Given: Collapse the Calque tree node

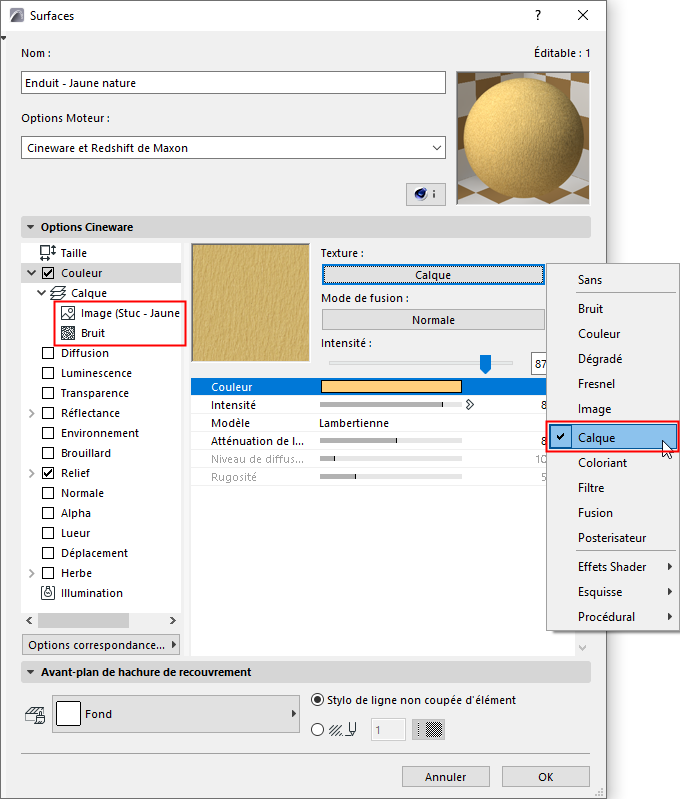Looking at the screenshot, I should 42,293.
